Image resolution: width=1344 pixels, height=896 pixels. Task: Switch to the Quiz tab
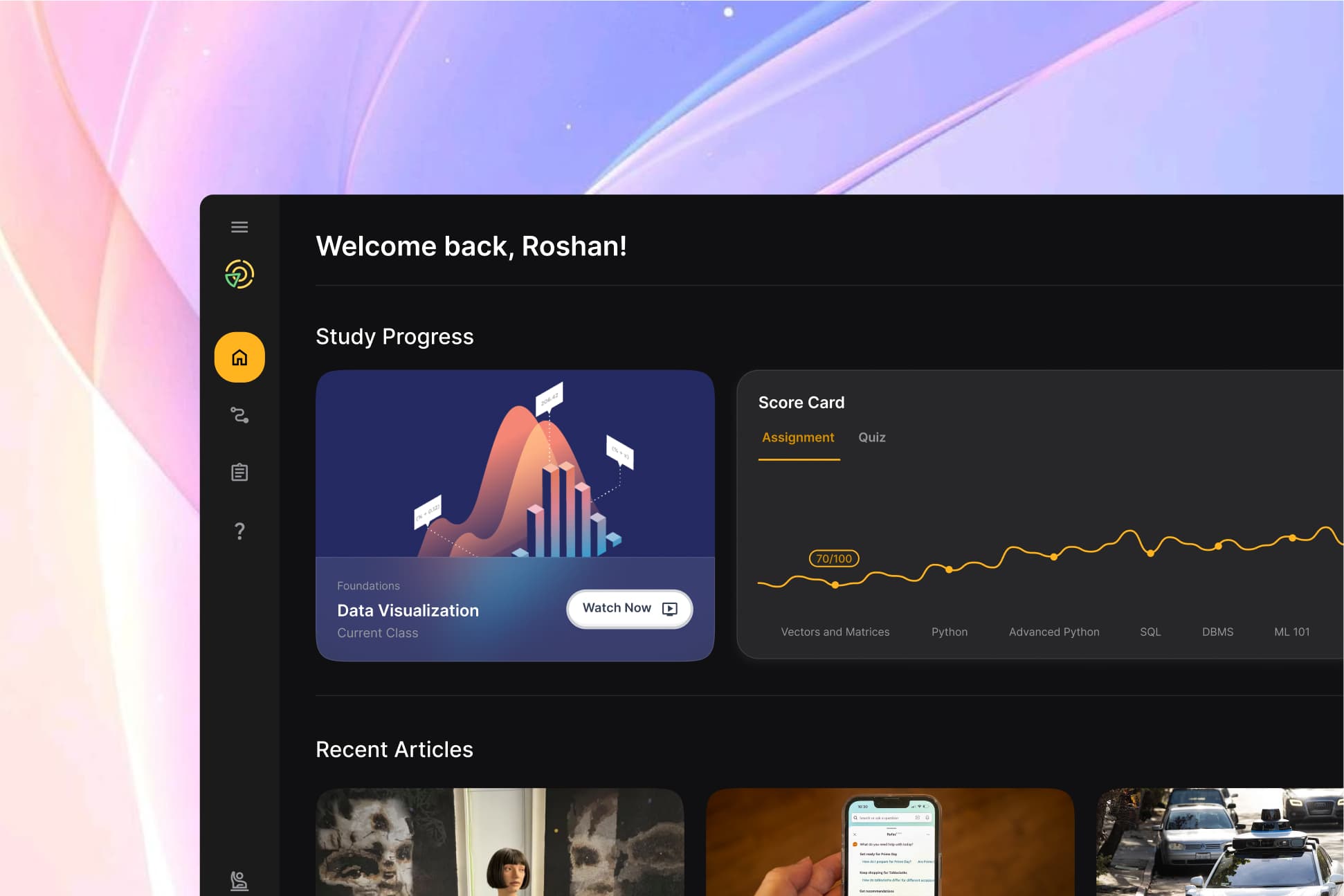coord(872,437)
